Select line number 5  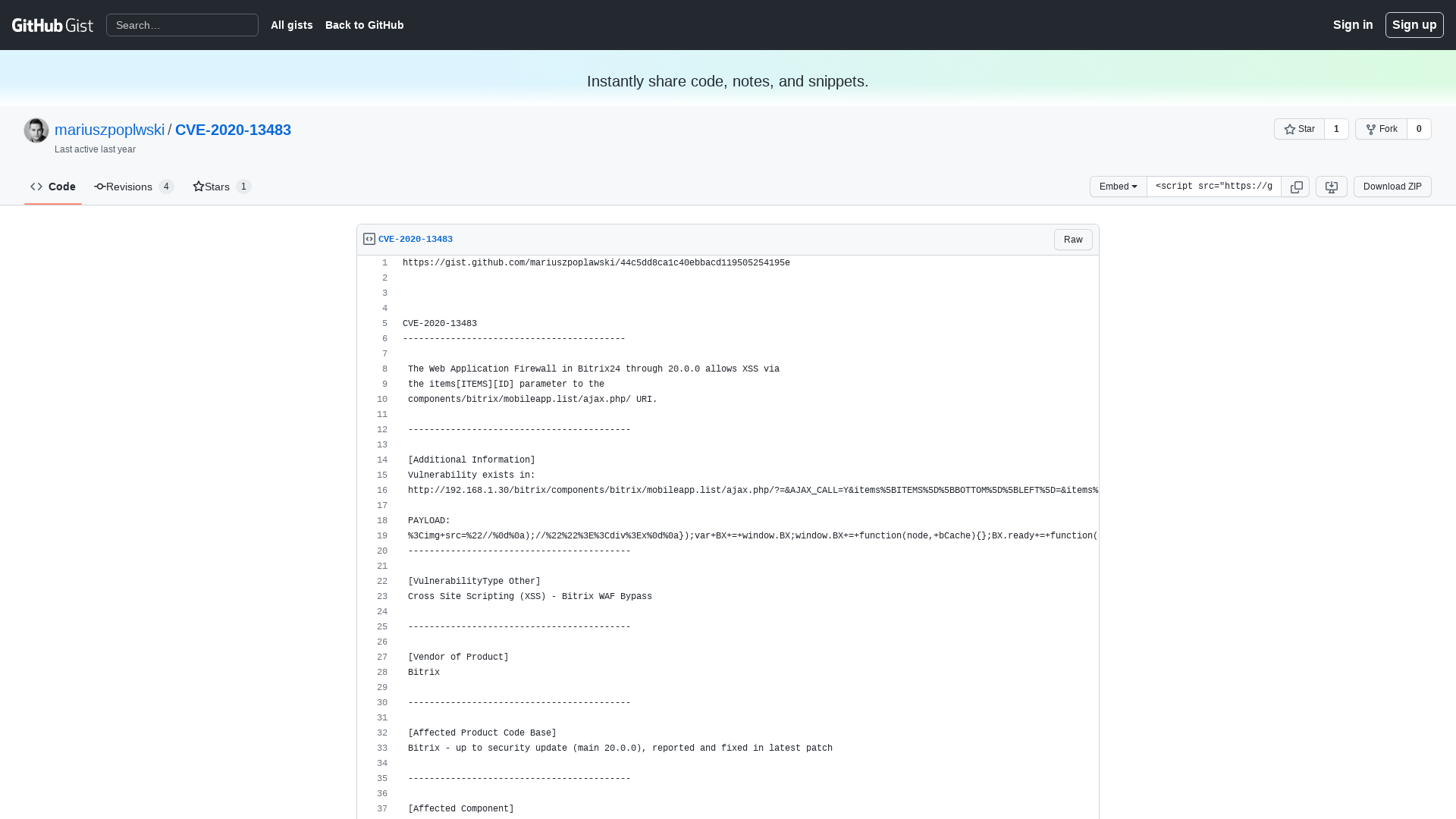376,324
